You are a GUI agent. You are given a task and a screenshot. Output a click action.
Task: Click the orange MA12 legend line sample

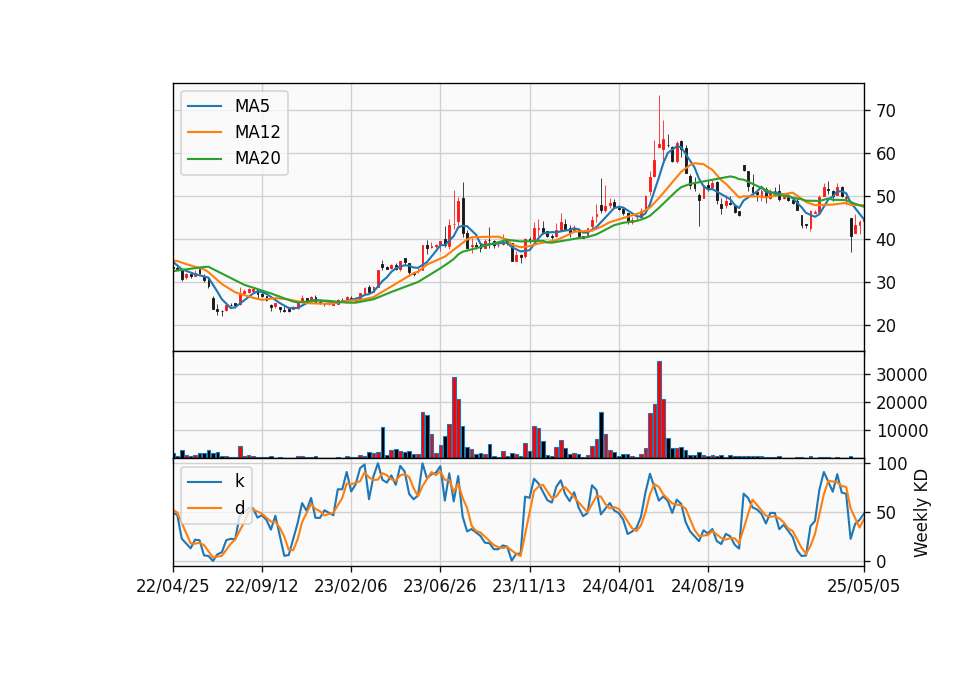204,132
